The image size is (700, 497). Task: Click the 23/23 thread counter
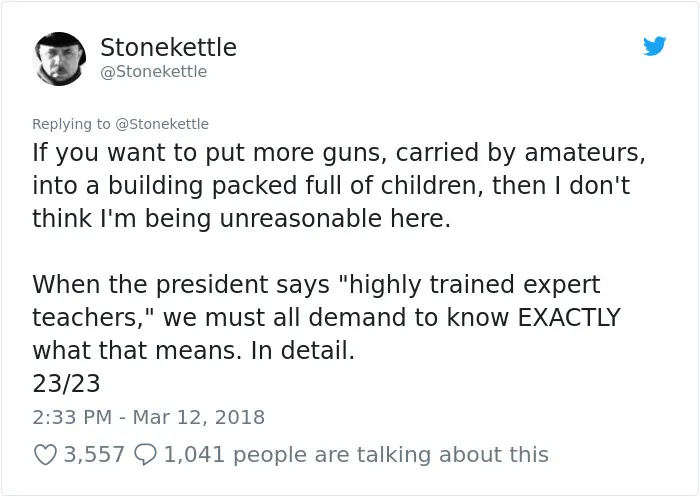66,383
